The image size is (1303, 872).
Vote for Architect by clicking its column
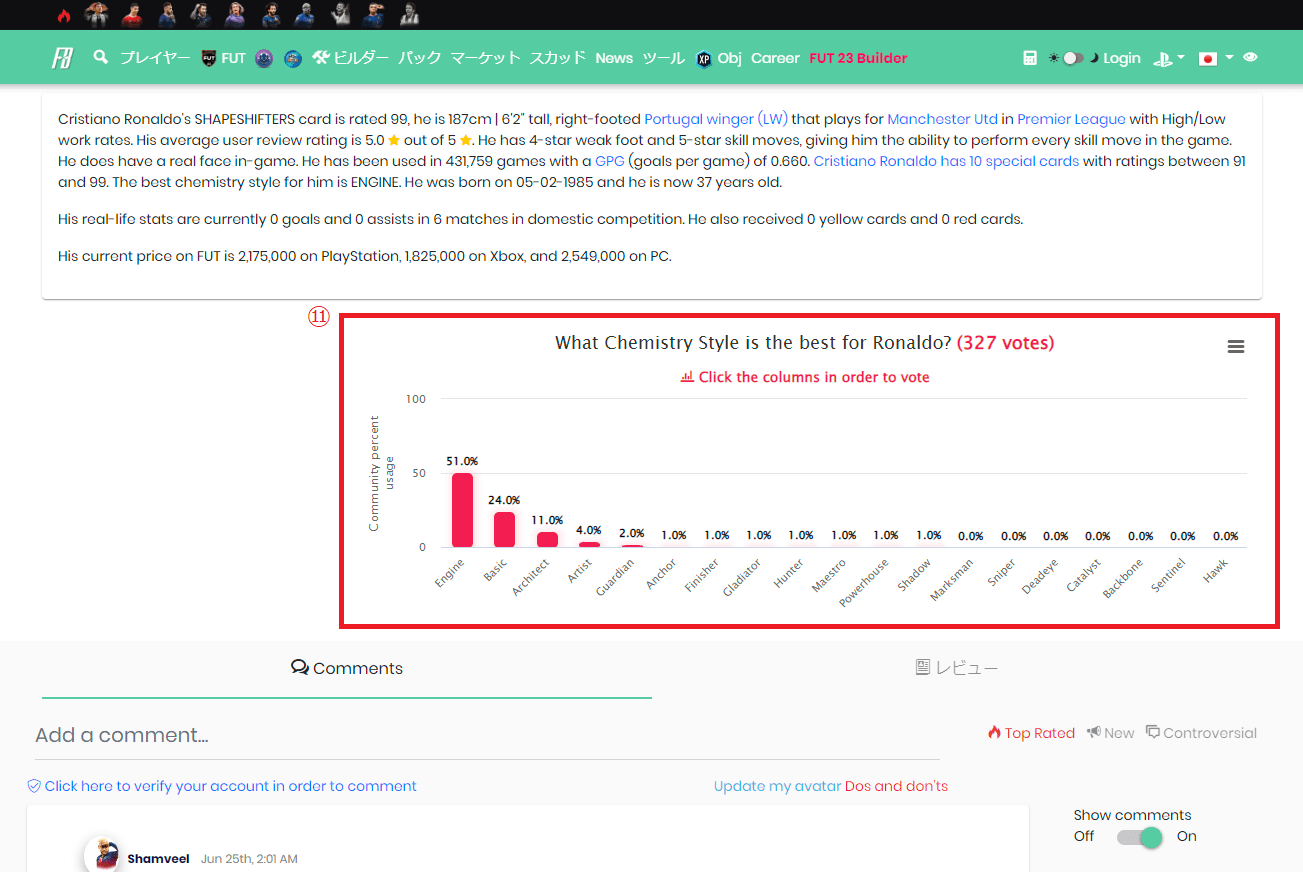[547, 539]
